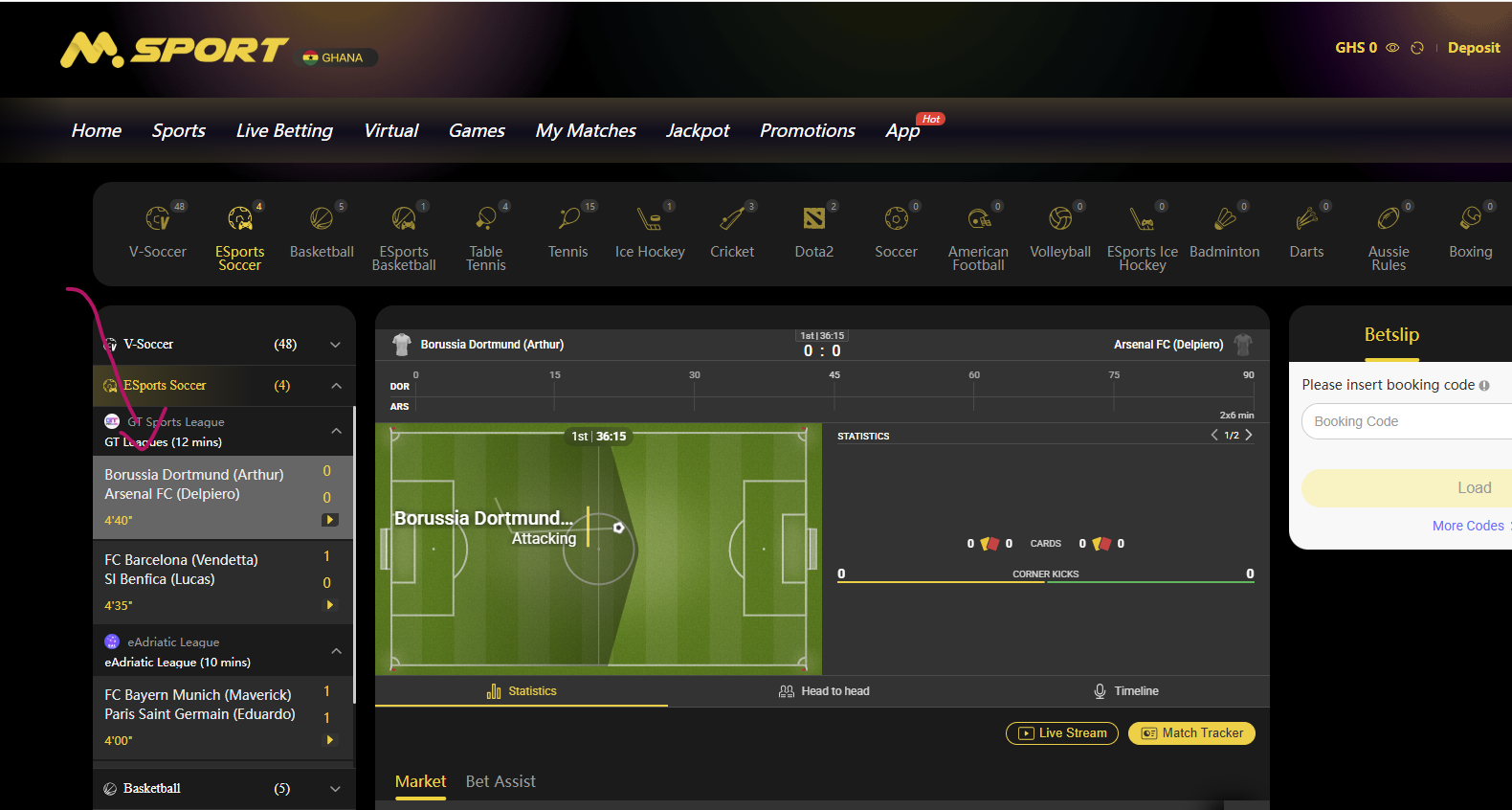Open the Dota2 category icon

click(814, 218)
